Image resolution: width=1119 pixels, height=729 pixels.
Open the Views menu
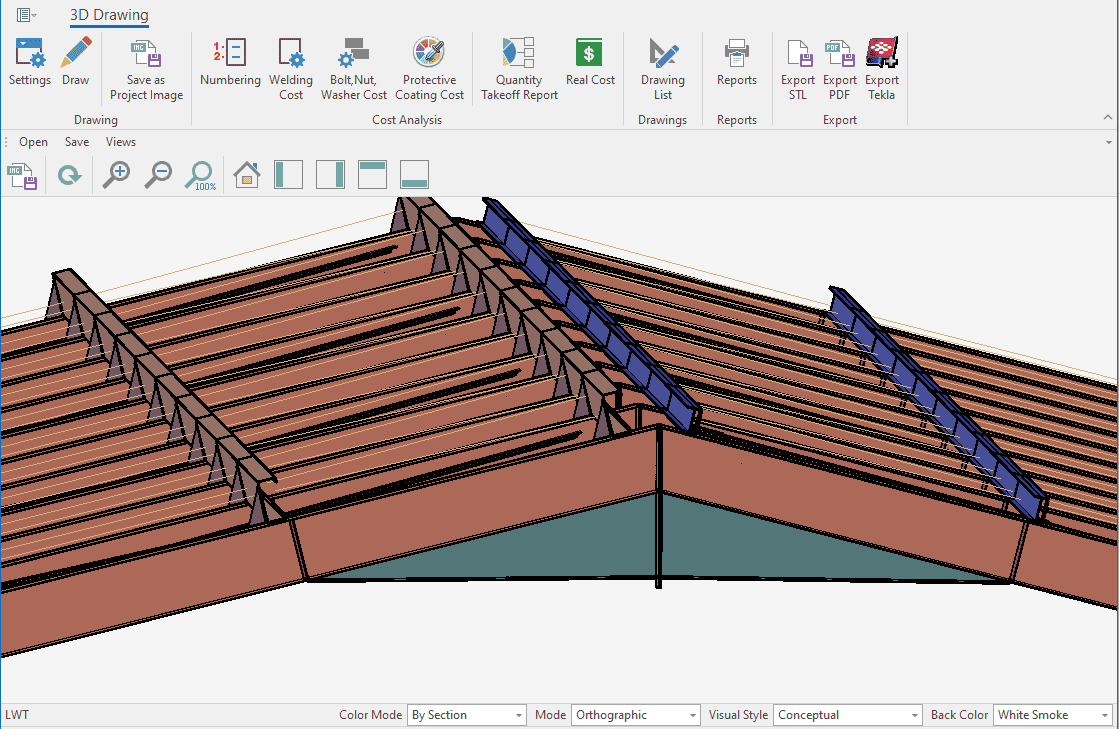coord(120,142)
